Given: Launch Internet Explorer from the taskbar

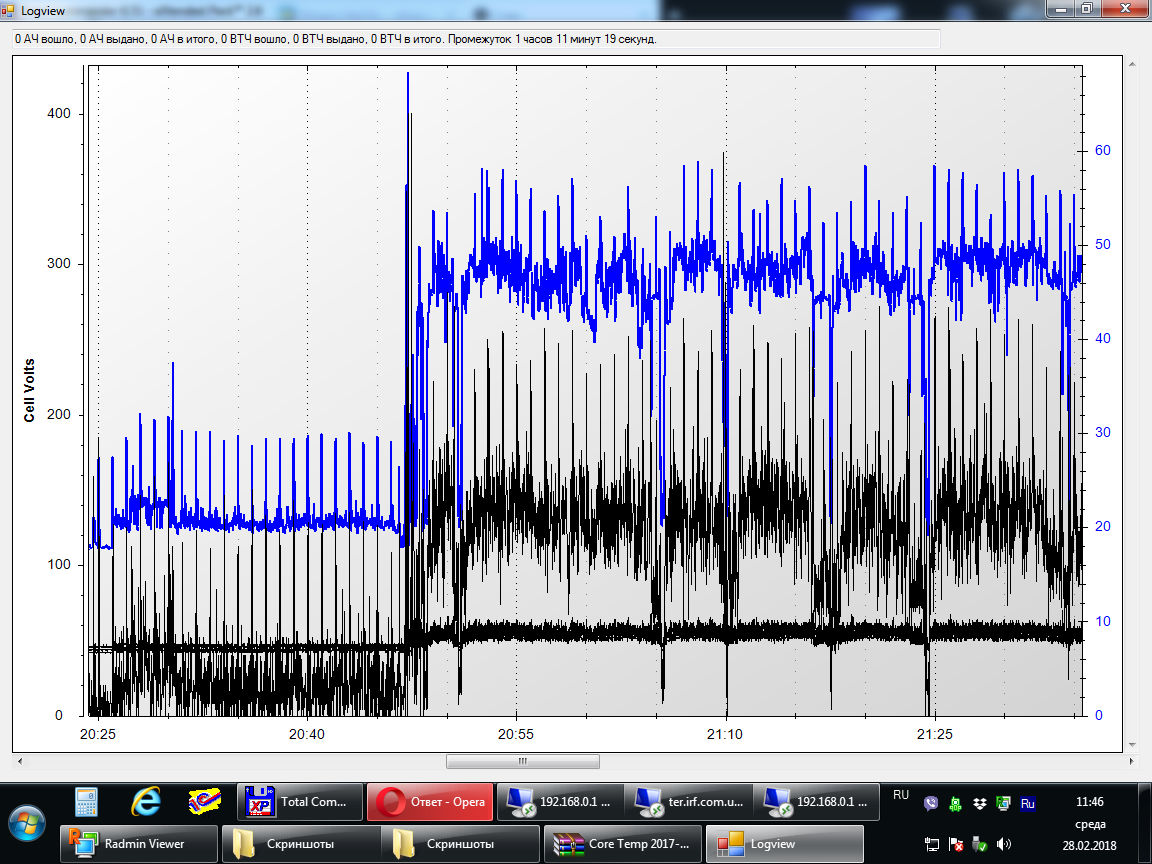Looking at the screenshot, I should click(146, 801).
